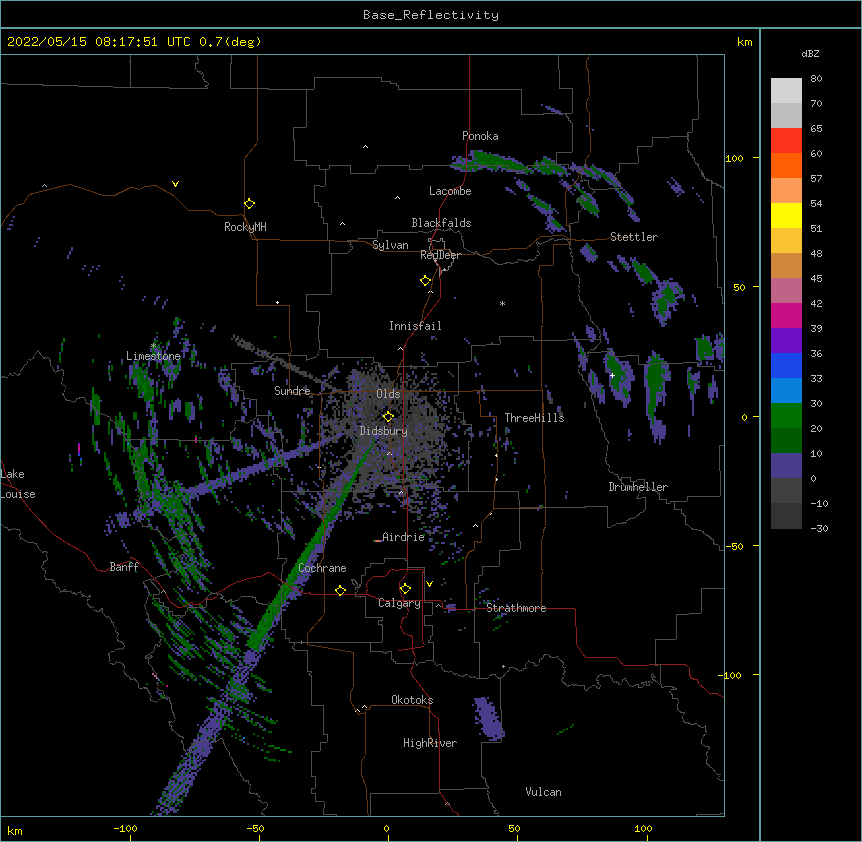Pick the bright green 30 dBZ legend swatch

pos(786,416)
